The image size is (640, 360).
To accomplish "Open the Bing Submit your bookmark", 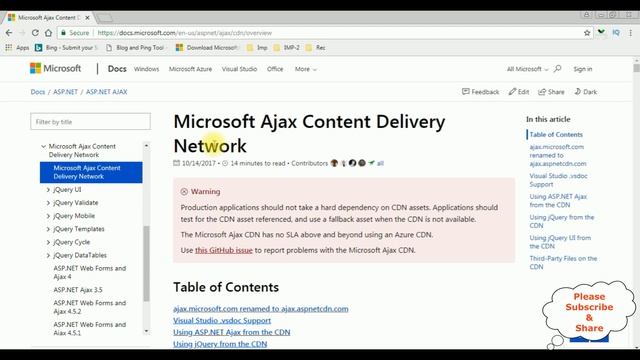I will [x=66, y=48].
